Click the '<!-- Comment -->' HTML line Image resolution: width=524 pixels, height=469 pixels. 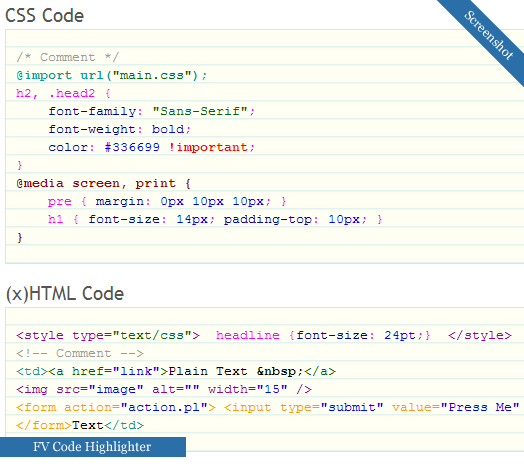80,353
